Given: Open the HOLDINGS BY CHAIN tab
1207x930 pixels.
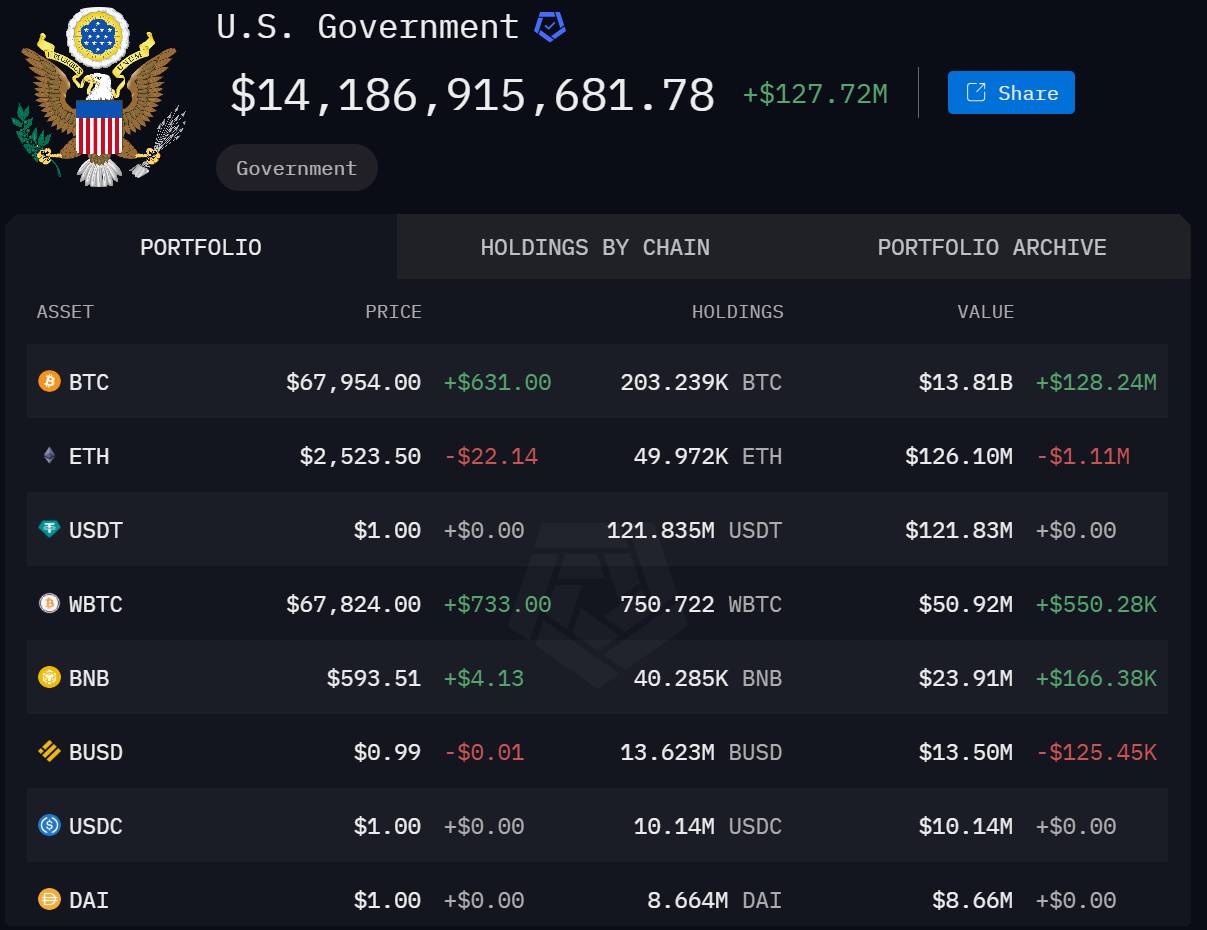Looking at the screenshot, I should coord(595,247).
